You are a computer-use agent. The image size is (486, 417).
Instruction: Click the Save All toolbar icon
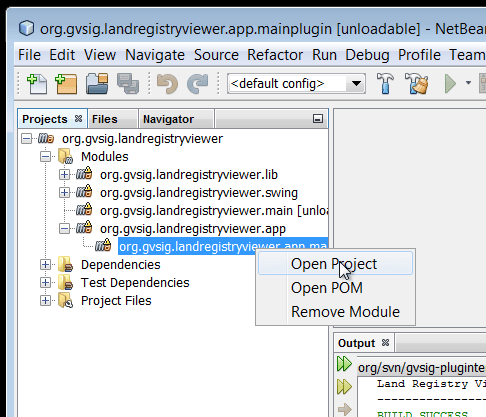(x=128, y=84)
